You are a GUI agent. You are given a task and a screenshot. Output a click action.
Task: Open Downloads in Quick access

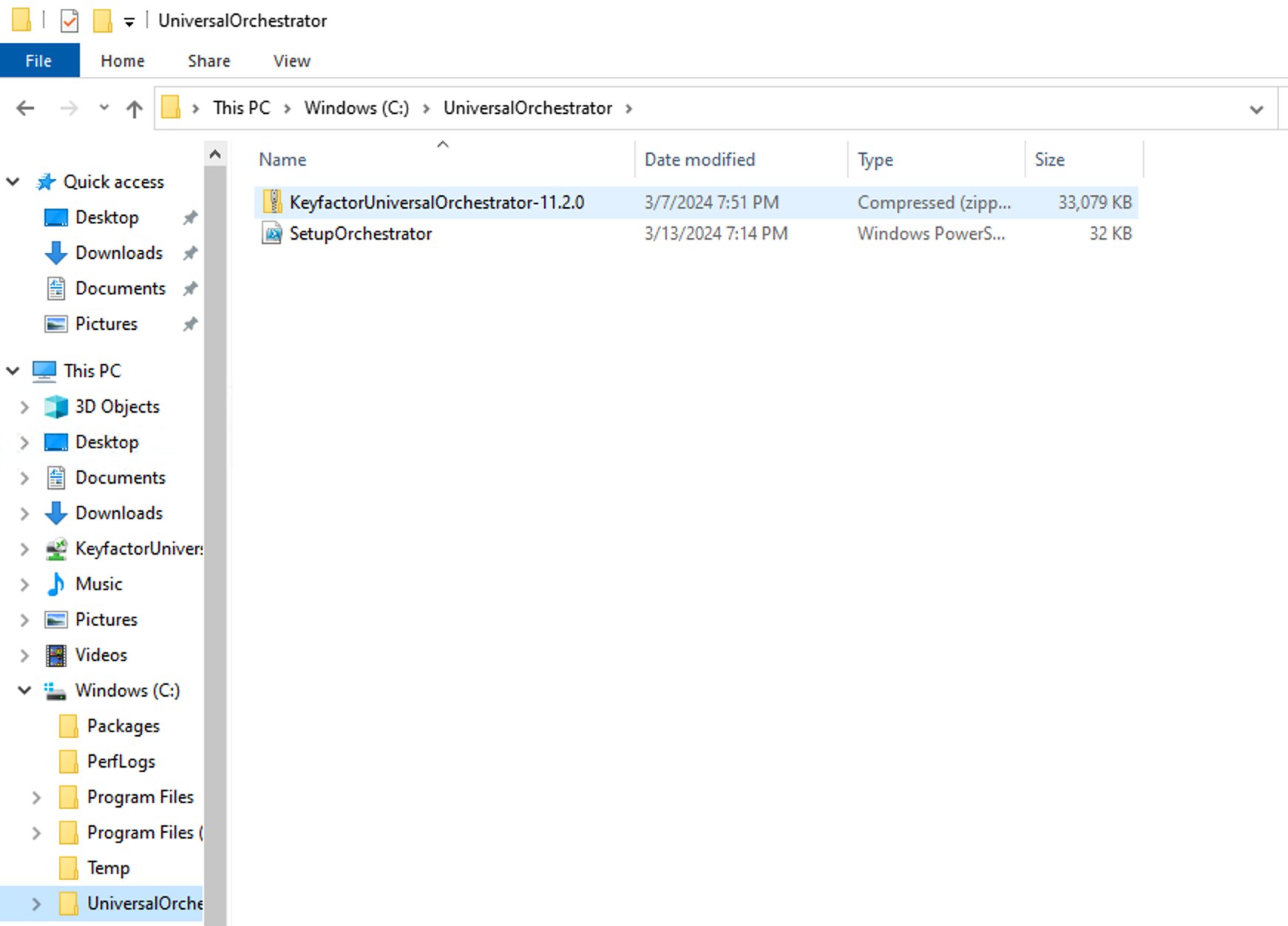point(118,253)
